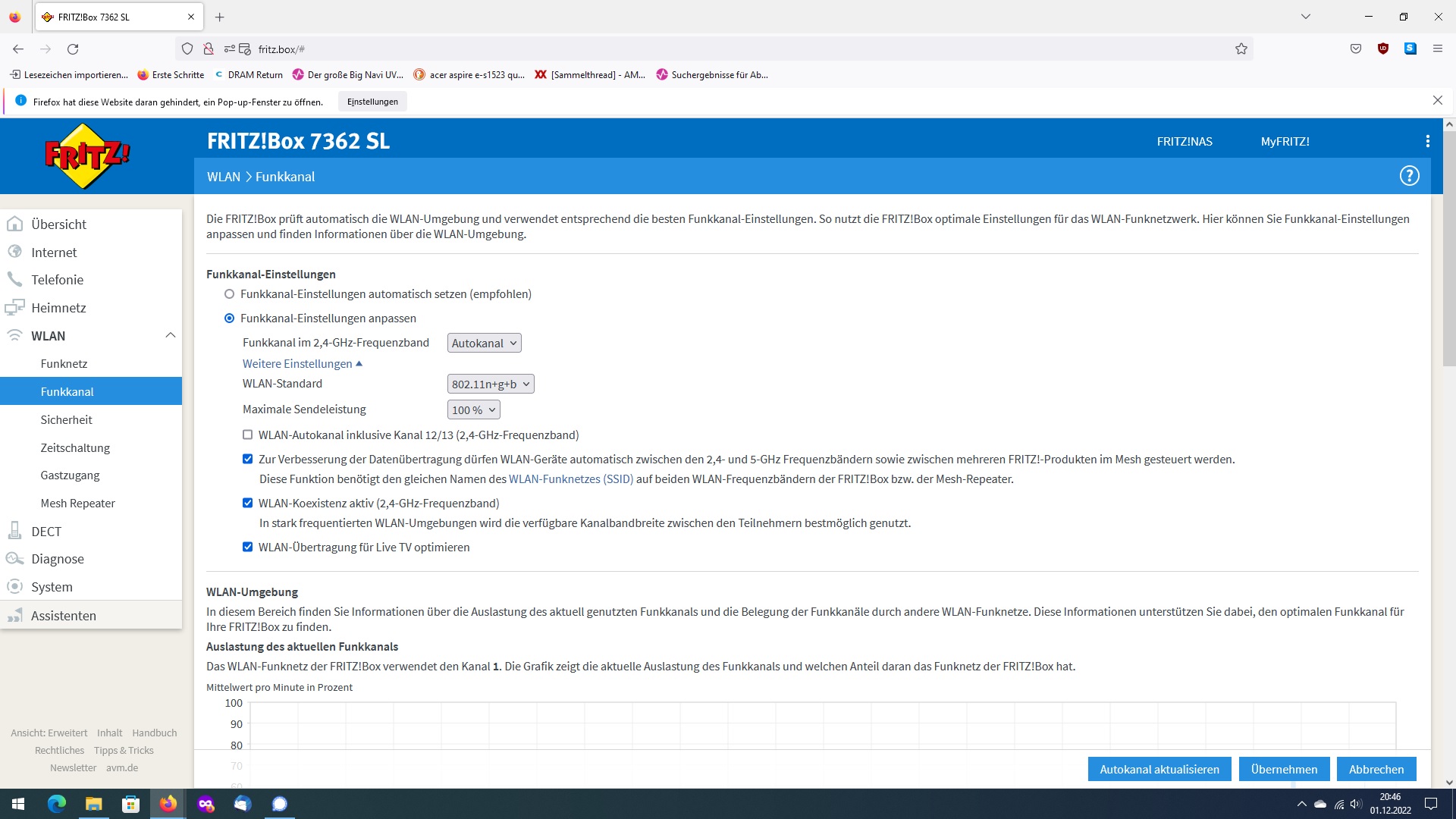Viewport: 1456px width, 819px height.
Task: Open Firefox application hamburger menu
Action: 1438,49
